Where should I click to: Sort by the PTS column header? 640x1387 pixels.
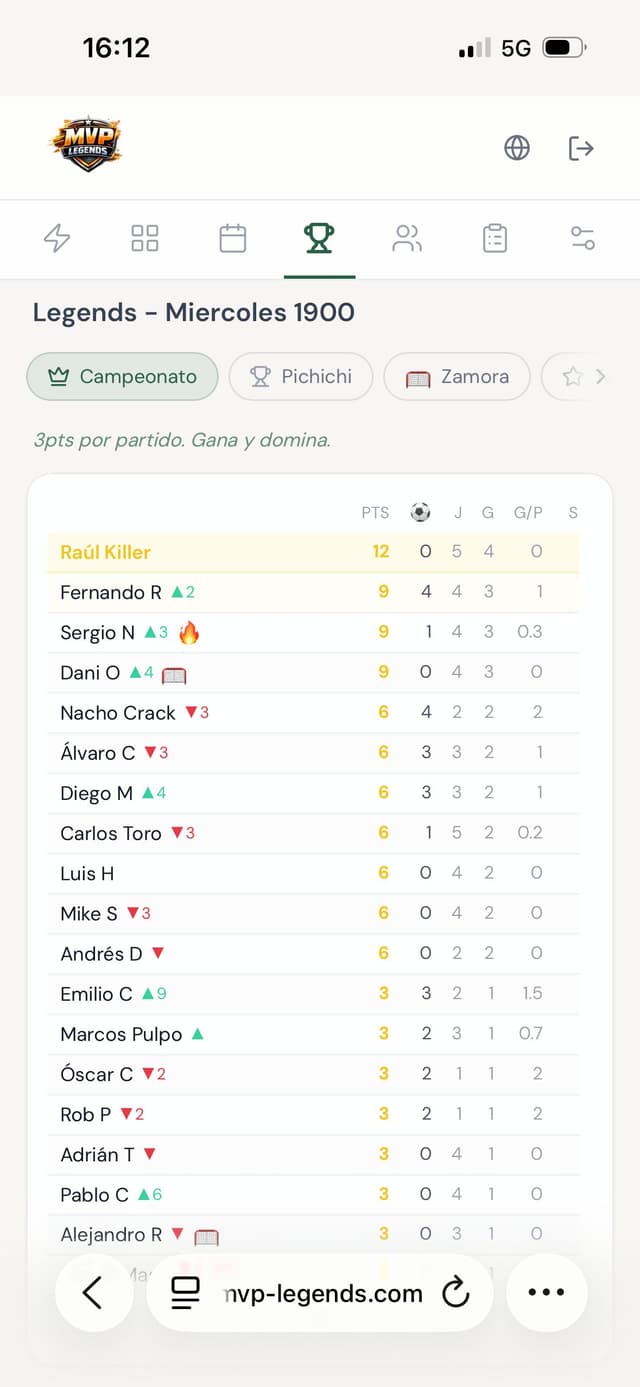(375, 513)
